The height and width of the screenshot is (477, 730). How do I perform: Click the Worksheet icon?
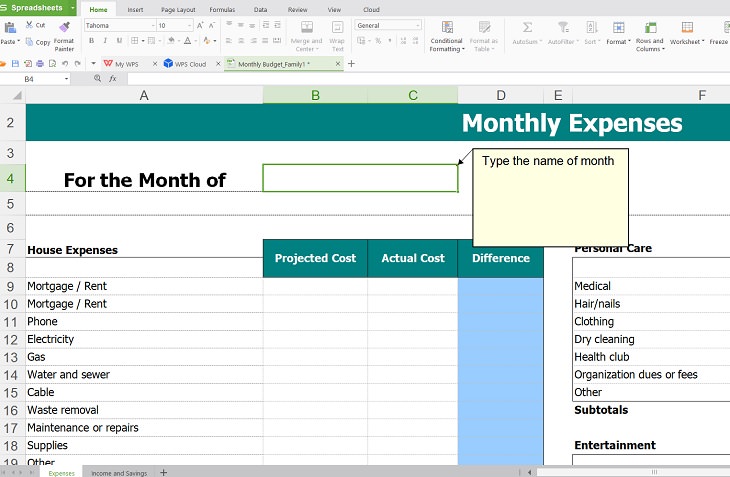[687, 27]
